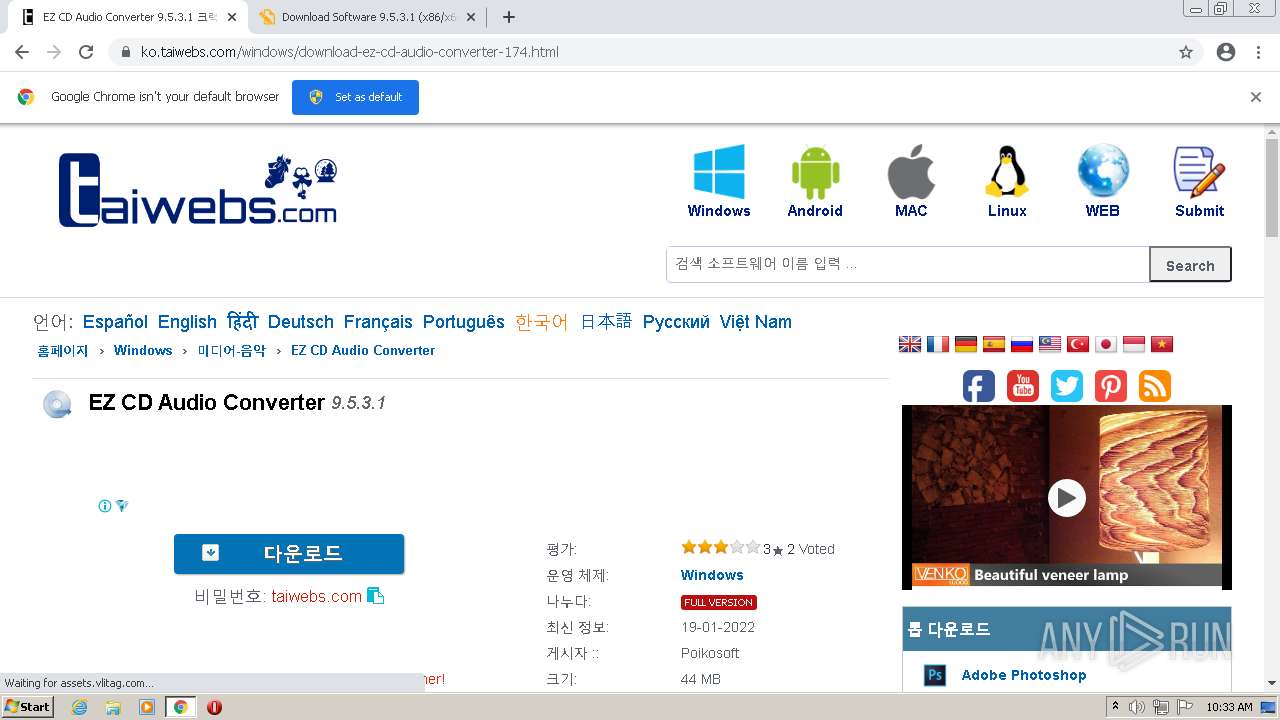The height and width of the screenshot is (720, 1280).
Task: Open a new browser tab
Action: tap(509, 17)
